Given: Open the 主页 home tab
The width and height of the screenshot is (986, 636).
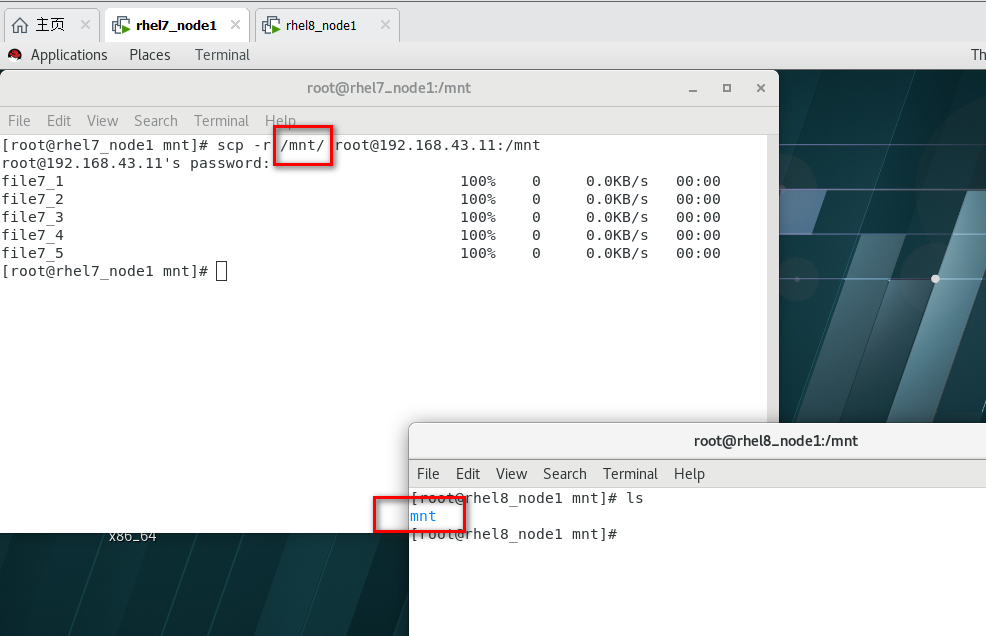Looking at the screenshot, I should coord(51,25).
